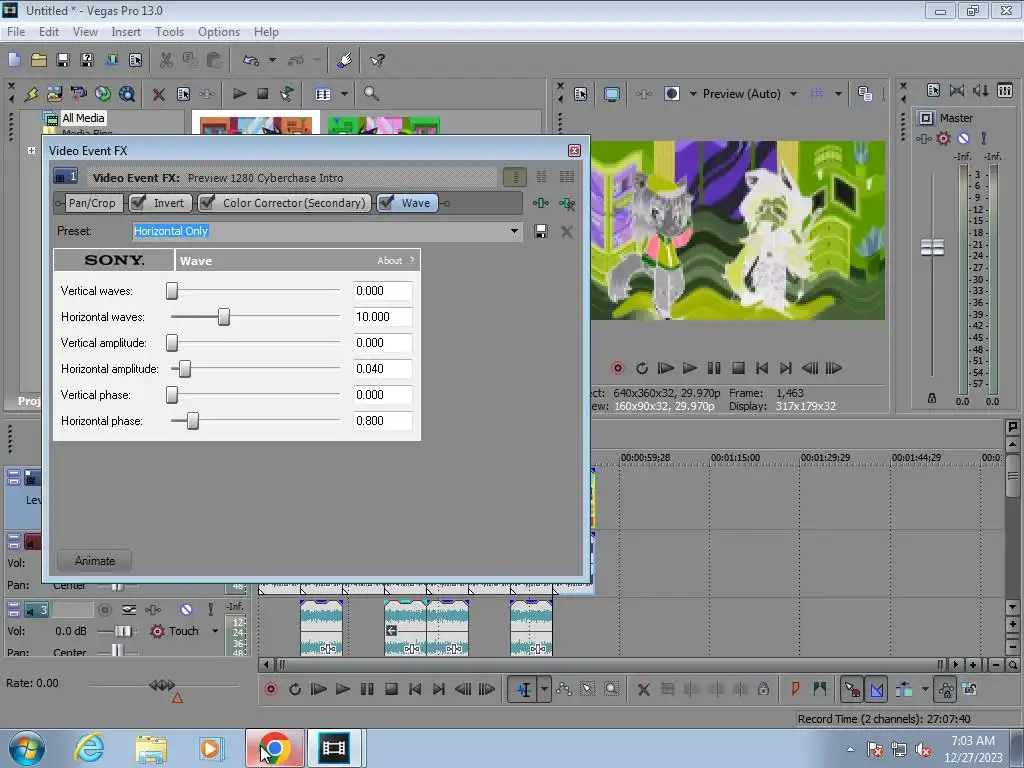
Task: Toggle the Master fader lock icon
Action: pos(932,398)
